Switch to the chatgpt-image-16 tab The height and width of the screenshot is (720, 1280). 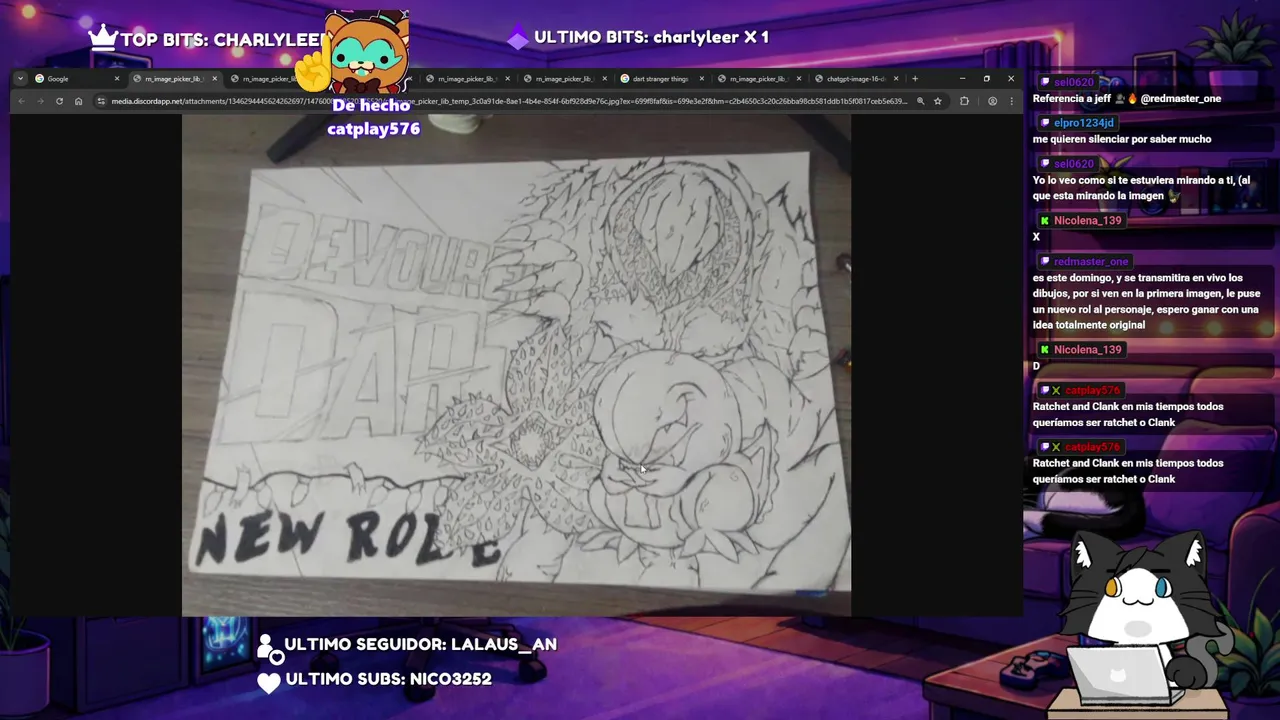point(856,79)
